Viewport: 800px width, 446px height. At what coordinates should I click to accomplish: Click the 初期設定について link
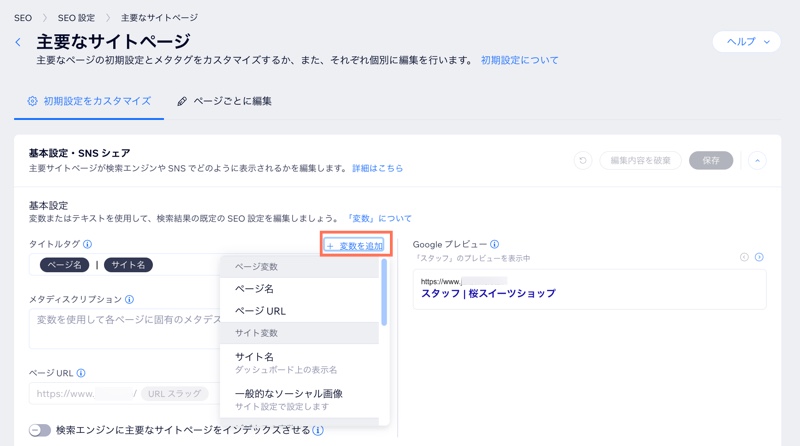(519, 60)
